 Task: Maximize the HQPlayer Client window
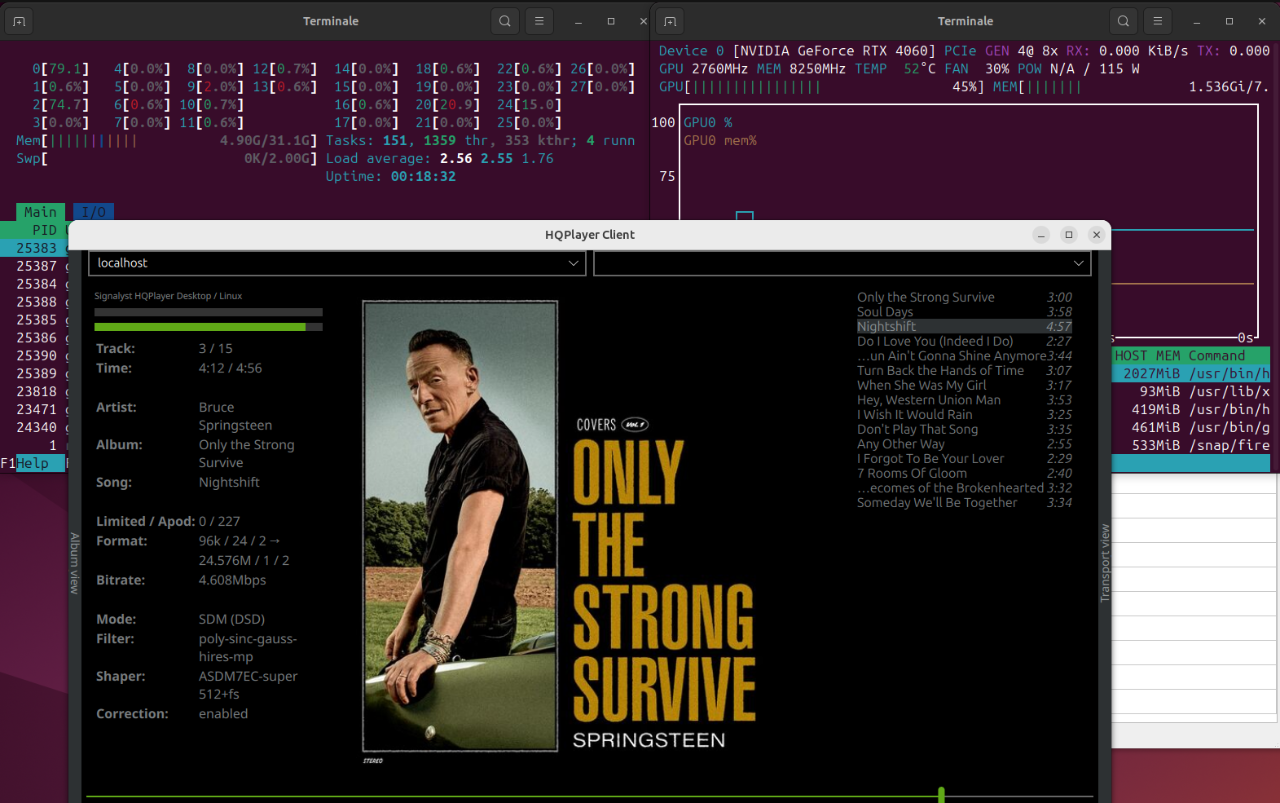(1069, 235)
